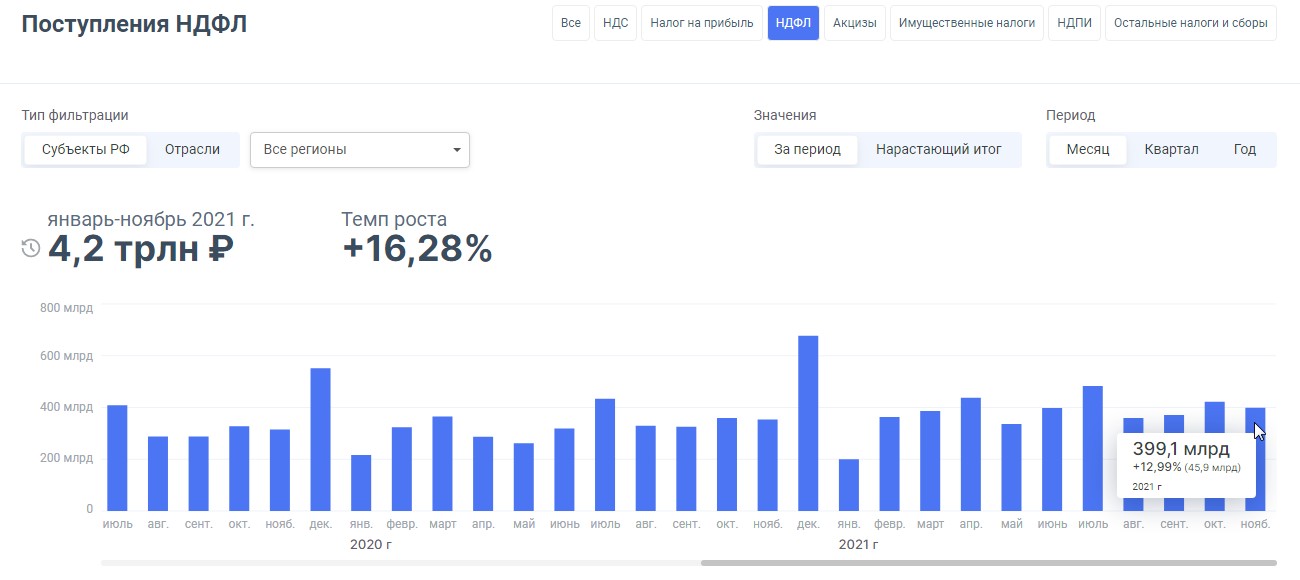Image resolution: width=1300 pixels, height=580 pixels.
Task: Set the period to Квартал
Action: point(1171,150)
